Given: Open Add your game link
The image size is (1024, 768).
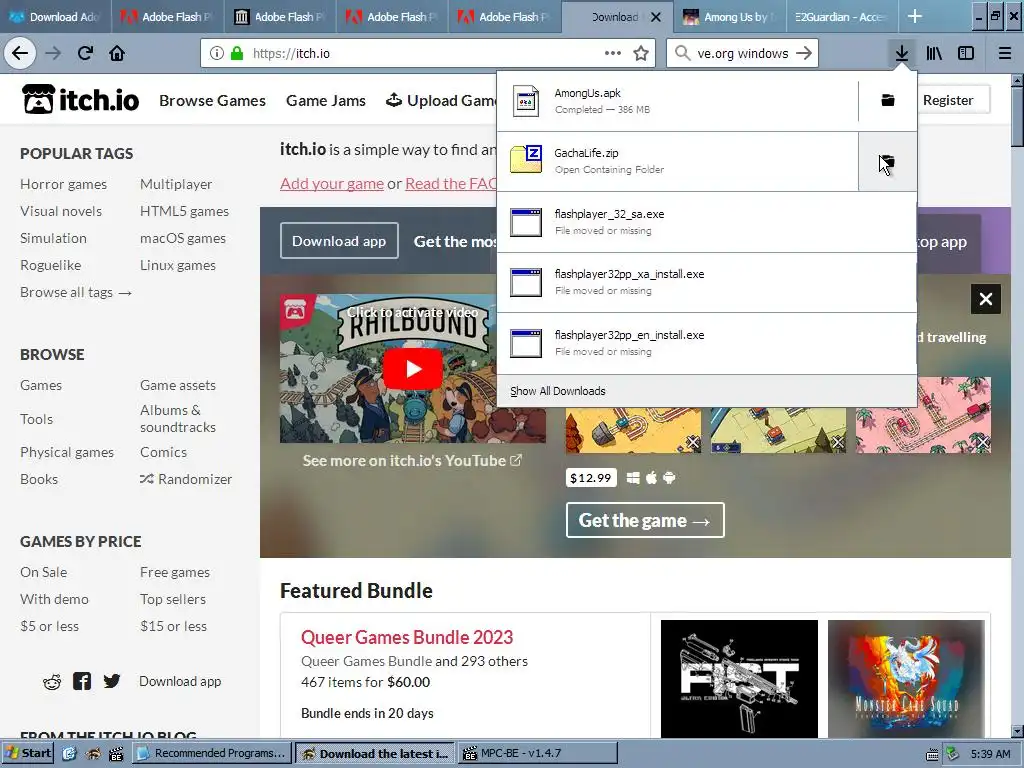Looking at the screenshot, I should pyautogui.click(x=332, y=184).
